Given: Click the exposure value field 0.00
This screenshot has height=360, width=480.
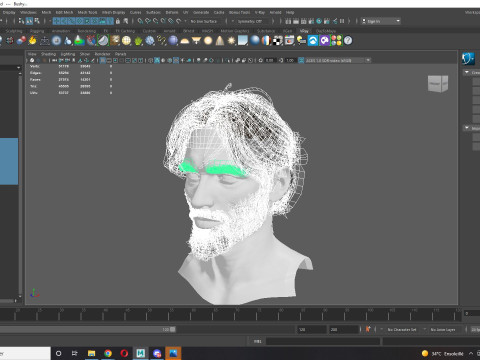Looking at the screenshot, I should pos(270,60).
